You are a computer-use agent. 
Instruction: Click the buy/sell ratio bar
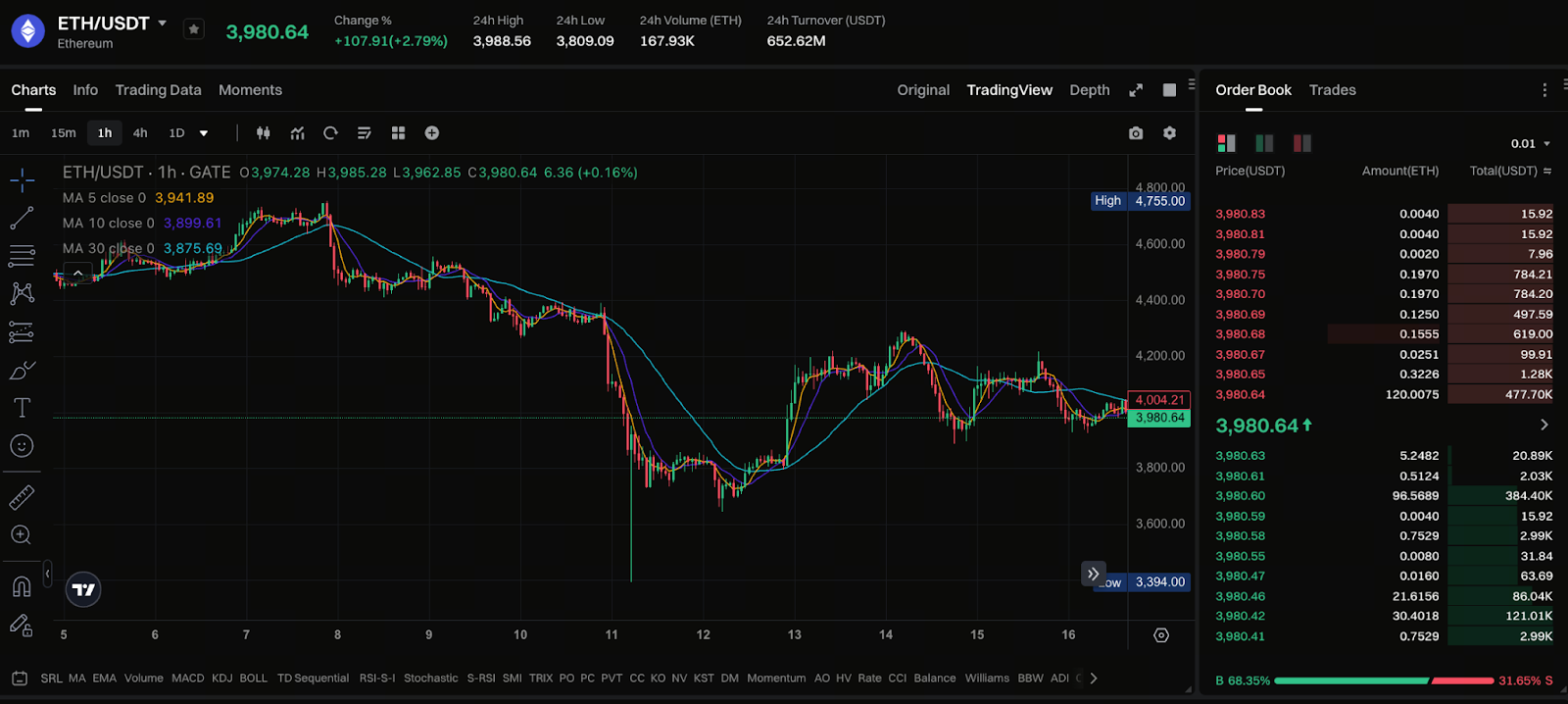point(1383,680)
